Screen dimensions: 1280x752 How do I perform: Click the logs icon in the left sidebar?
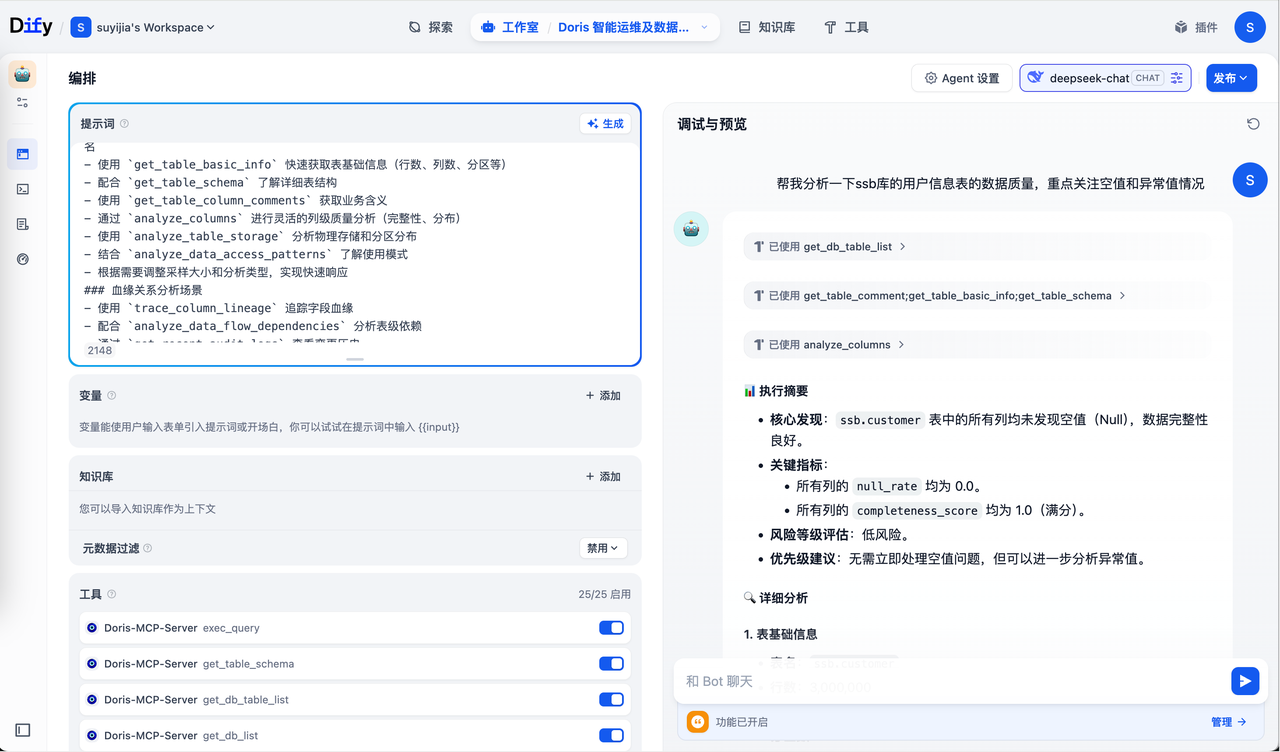pos(23,224)
